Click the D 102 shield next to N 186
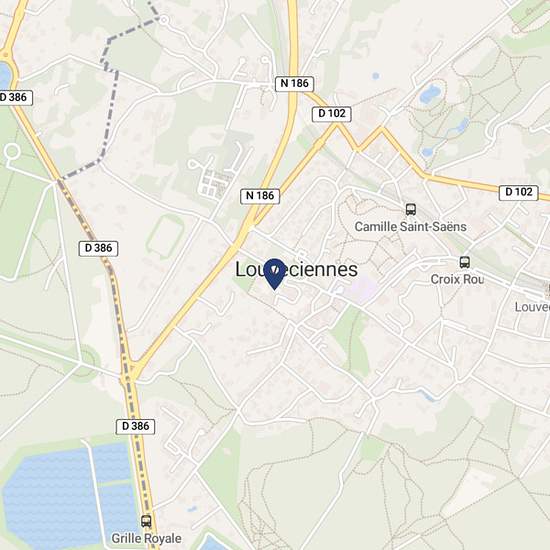Screen dimensions: 550x550 331,114
